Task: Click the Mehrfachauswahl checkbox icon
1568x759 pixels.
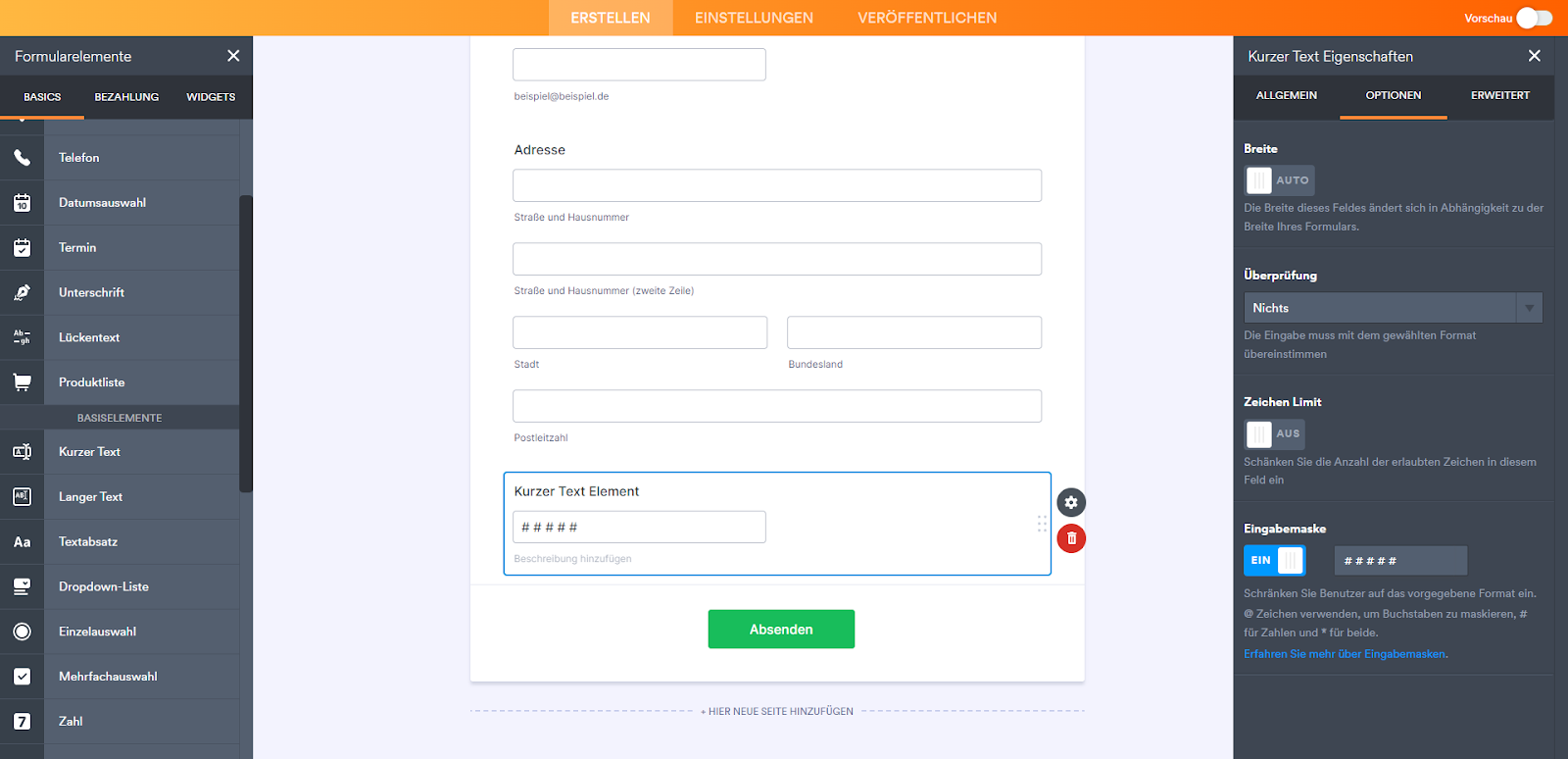Action: 22,677
